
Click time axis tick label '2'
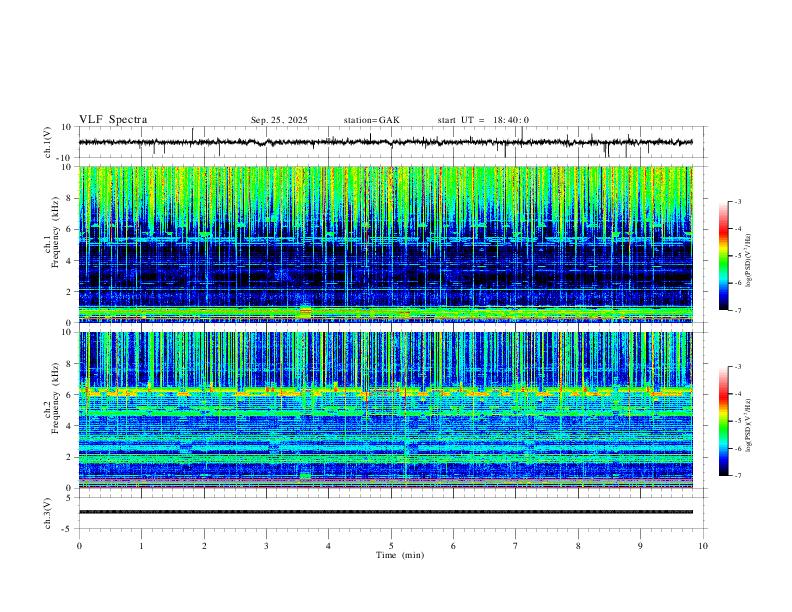tap(204, 546)
